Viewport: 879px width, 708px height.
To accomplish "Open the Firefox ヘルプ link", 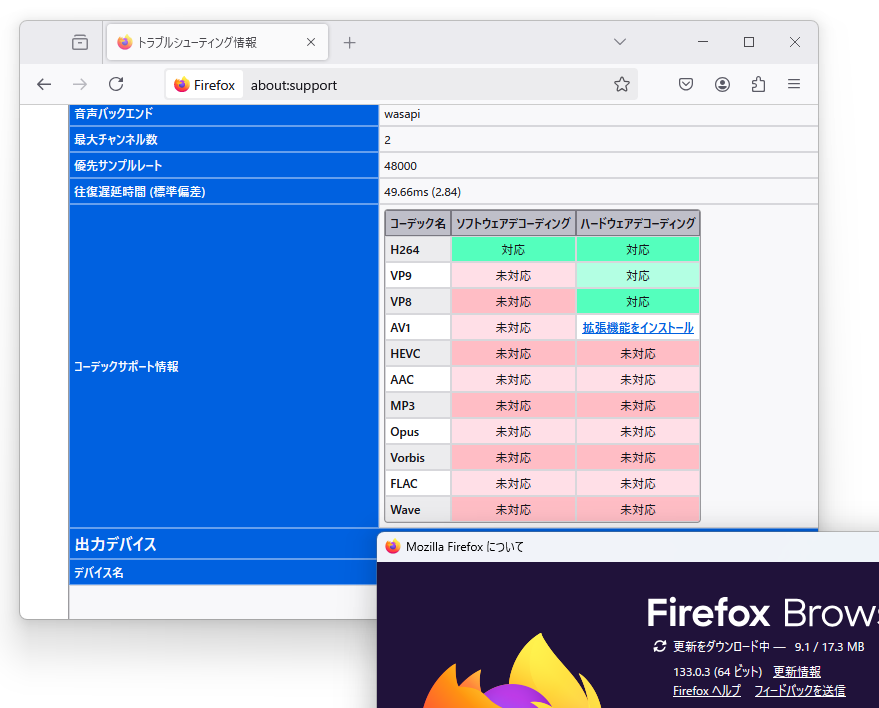I will tap(706, 691).
